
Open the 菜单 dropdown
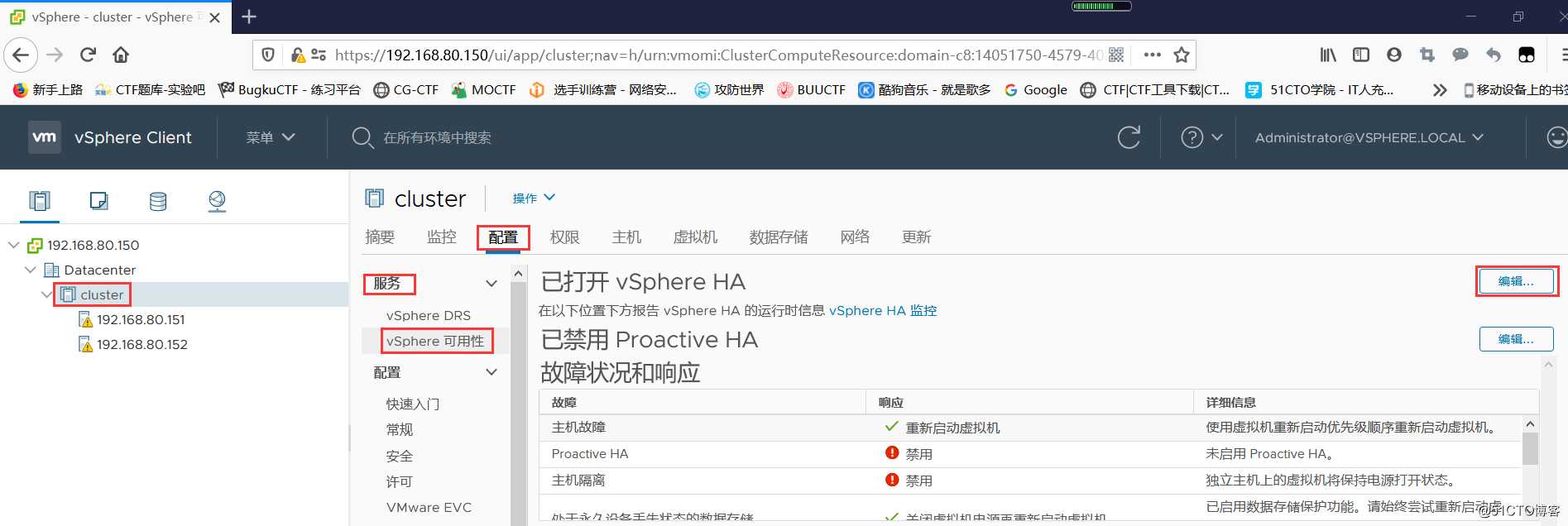coord(271,137)
